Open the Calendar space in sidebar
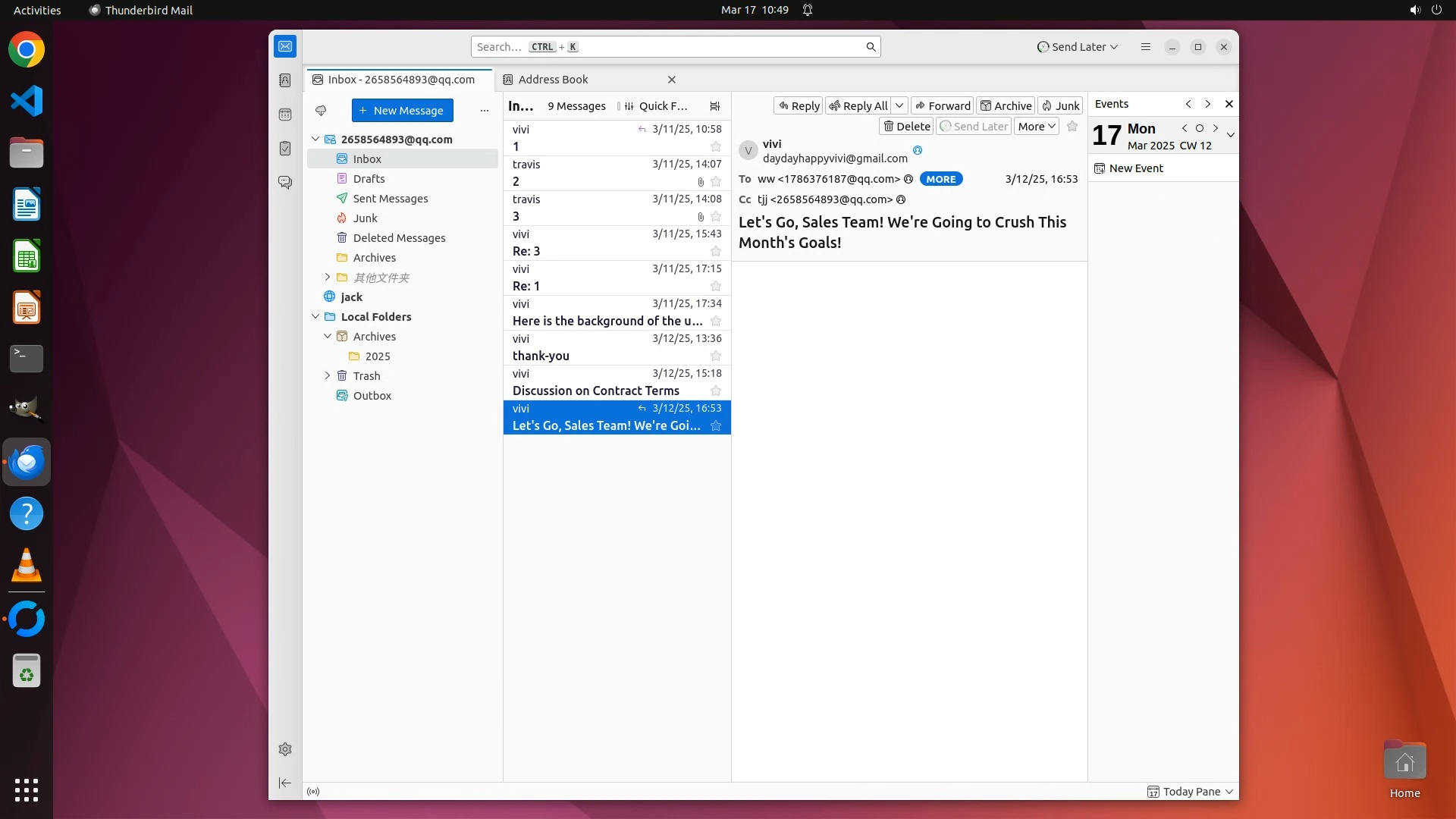 [x=285, y=115]
